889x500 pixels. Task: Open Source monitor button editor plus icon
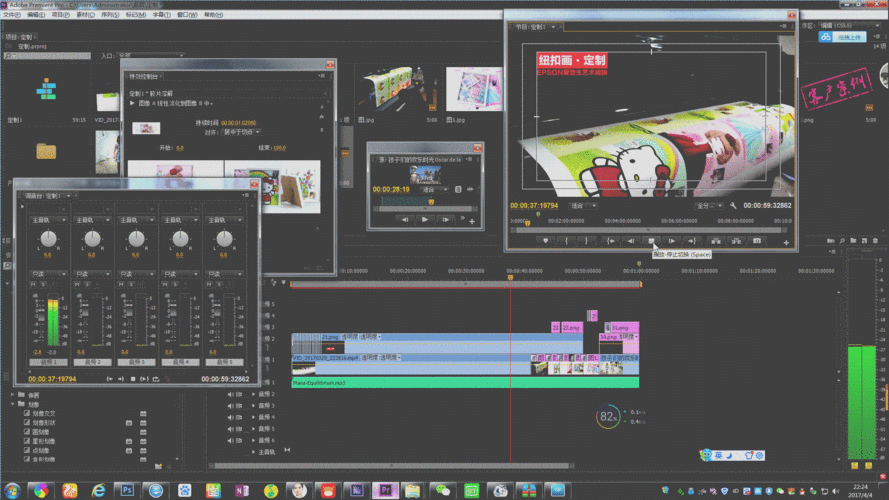pos(472,221)
